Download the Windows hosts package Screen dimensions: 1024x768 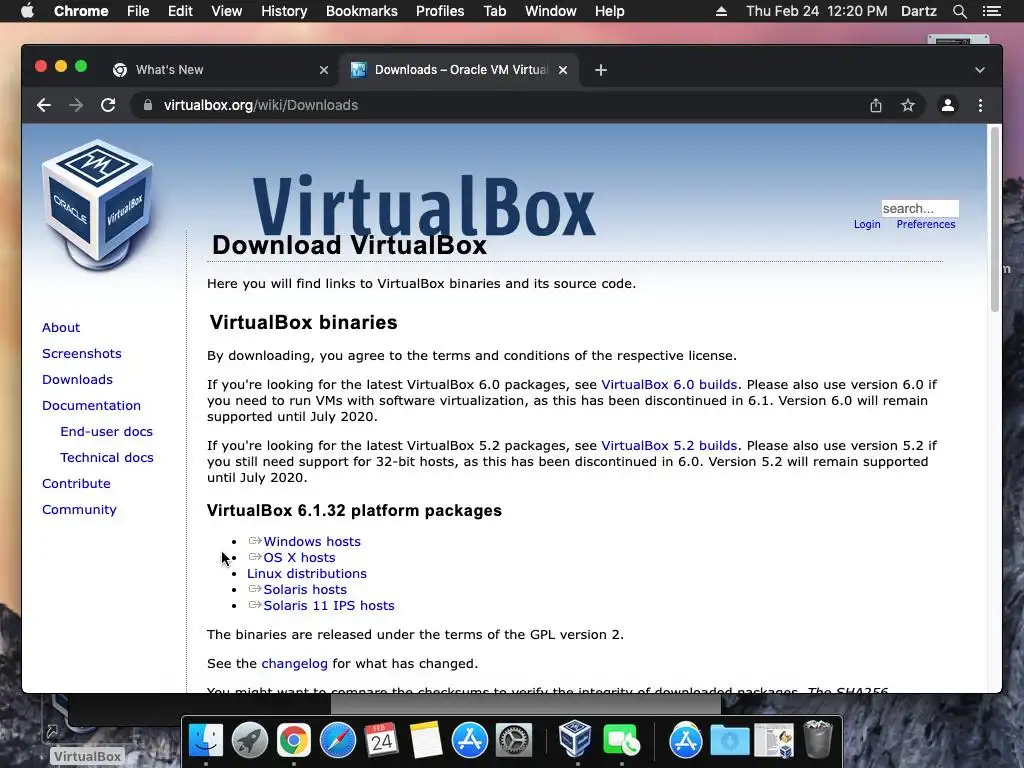[x=312, y=541]
